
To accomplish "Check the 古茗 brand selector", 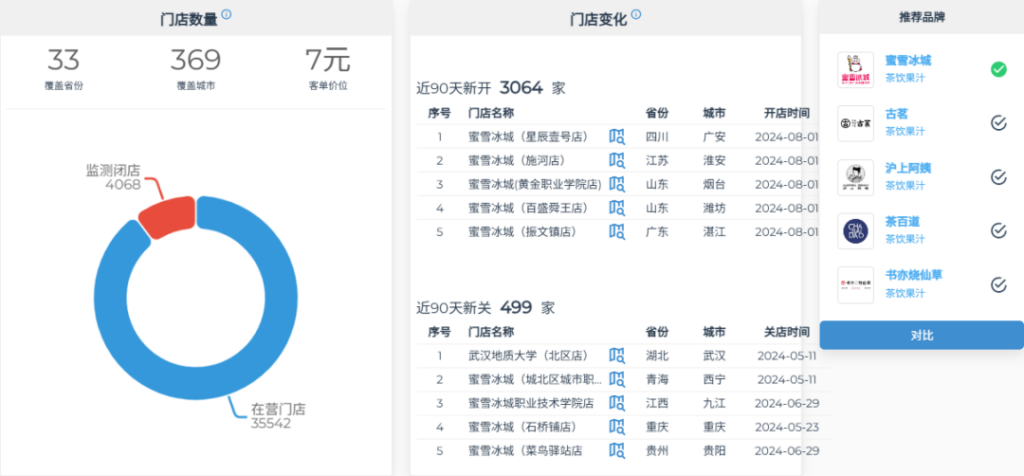I will click(x=999, y=123).
